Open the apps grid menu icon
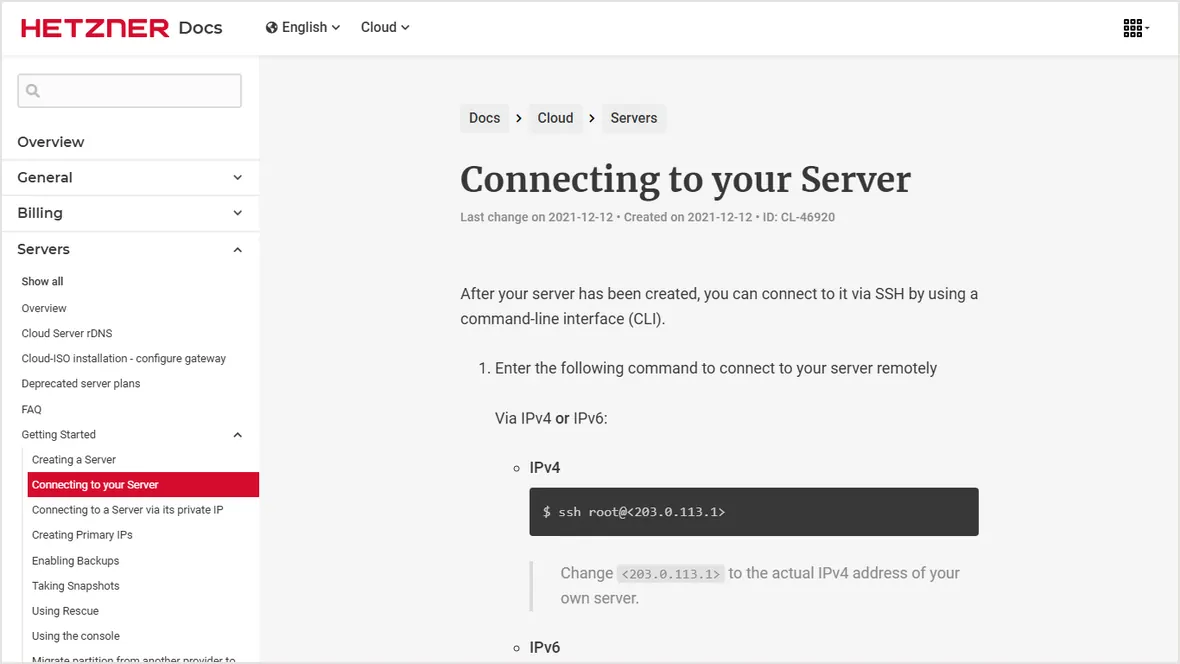The image size is (1180, 664). (1135, 28)
